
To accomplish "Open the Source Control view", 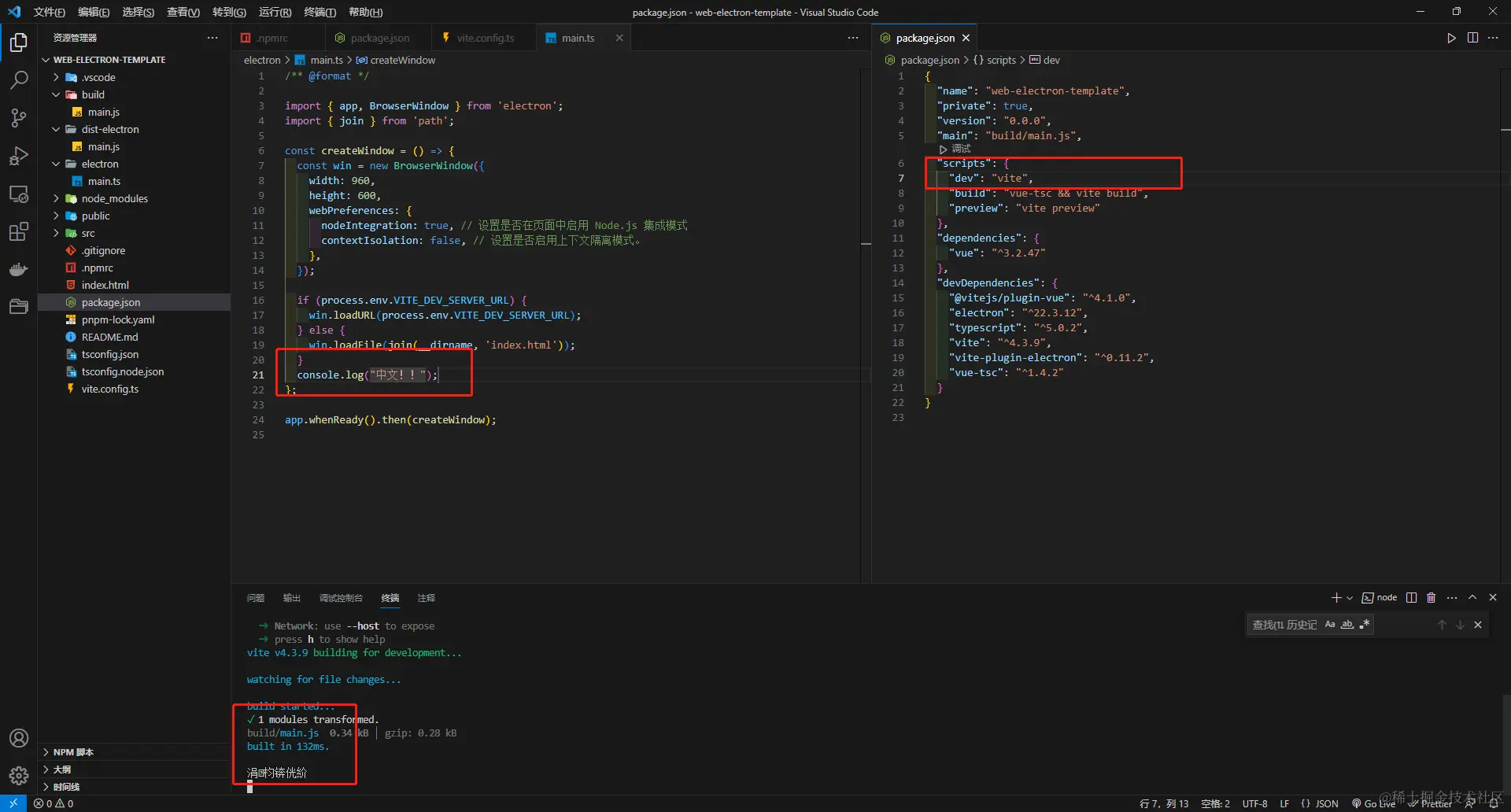I will tap(19, 118).
